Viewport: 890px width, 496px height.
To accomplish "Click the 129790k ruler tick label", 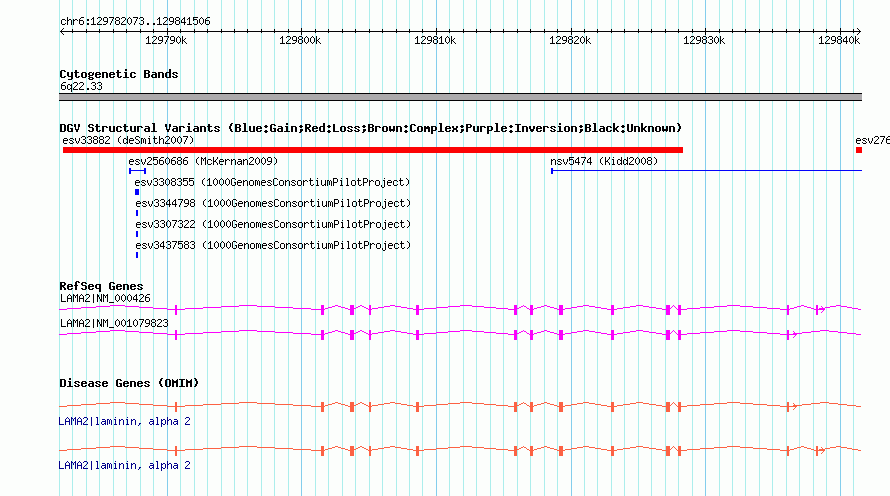I will tap(166, 40).
